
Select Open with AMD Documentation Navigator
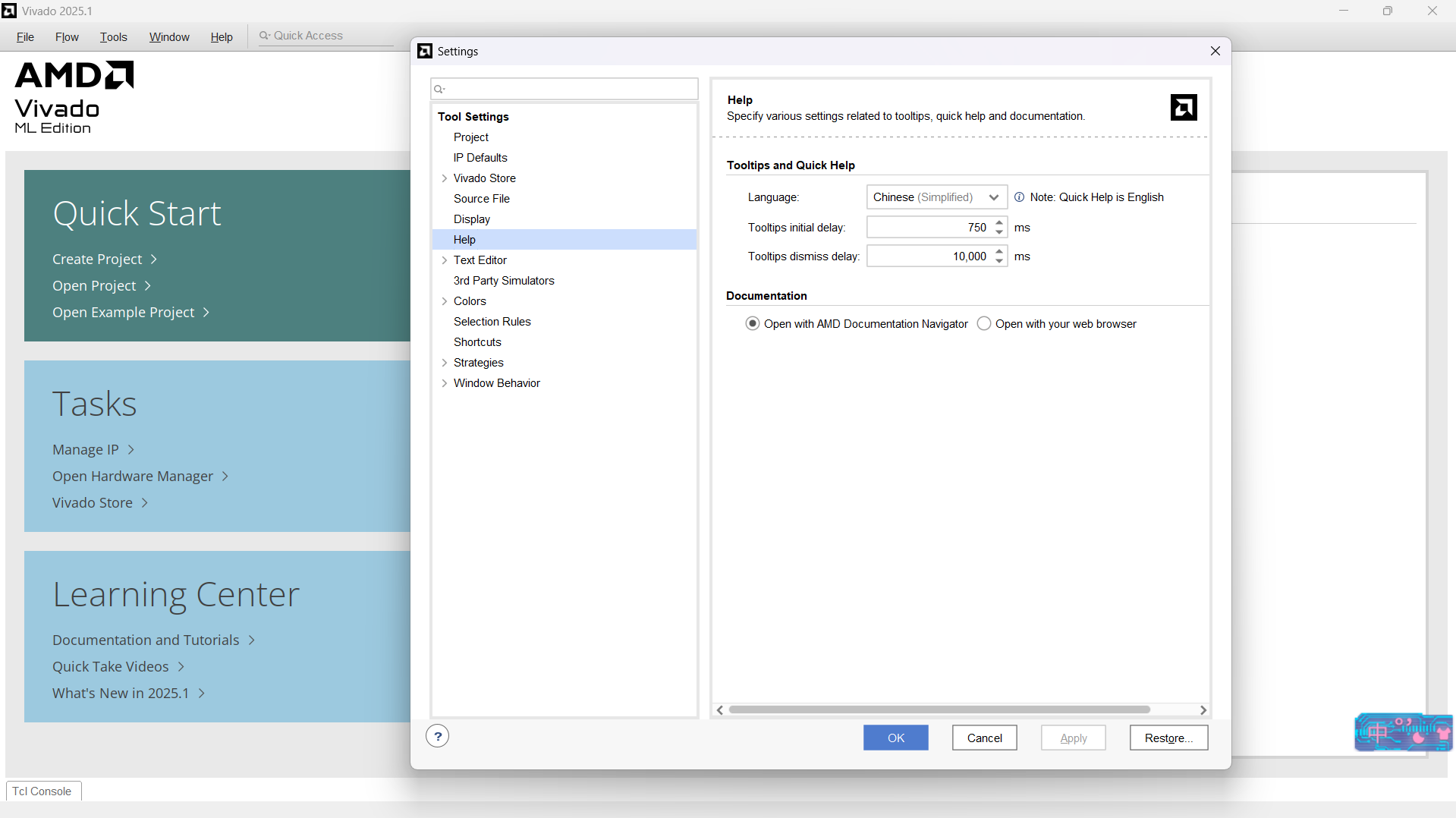point(753,324)
